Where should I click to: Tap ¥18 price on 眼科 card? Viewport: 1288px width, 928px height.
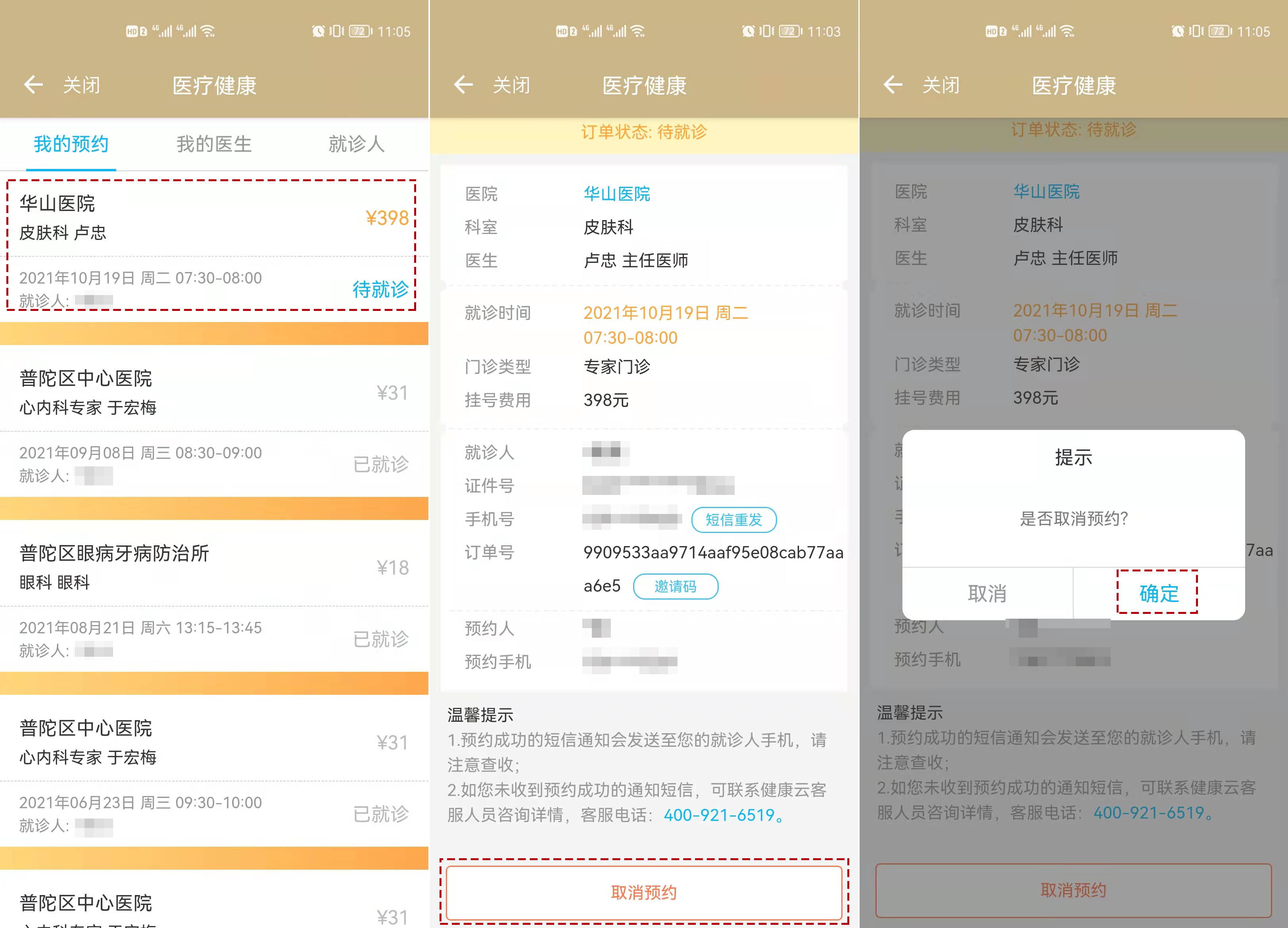(392, 568)
